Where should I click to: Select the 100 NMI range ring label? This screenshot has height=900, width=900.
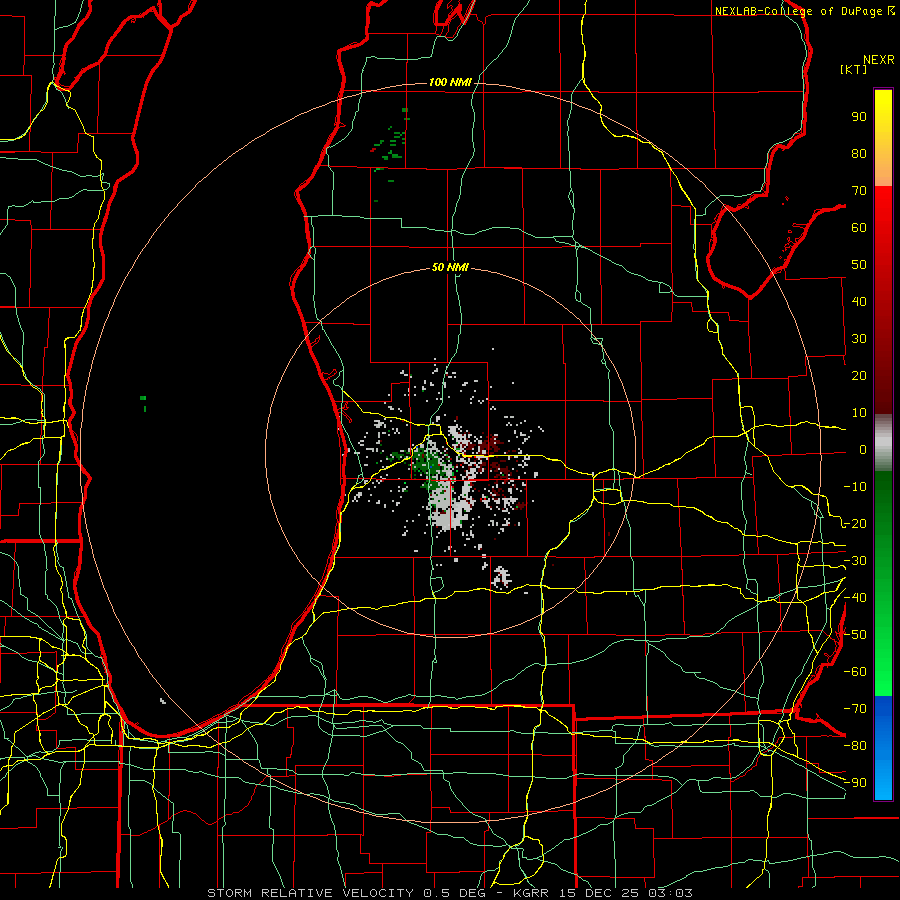point(450,83)
